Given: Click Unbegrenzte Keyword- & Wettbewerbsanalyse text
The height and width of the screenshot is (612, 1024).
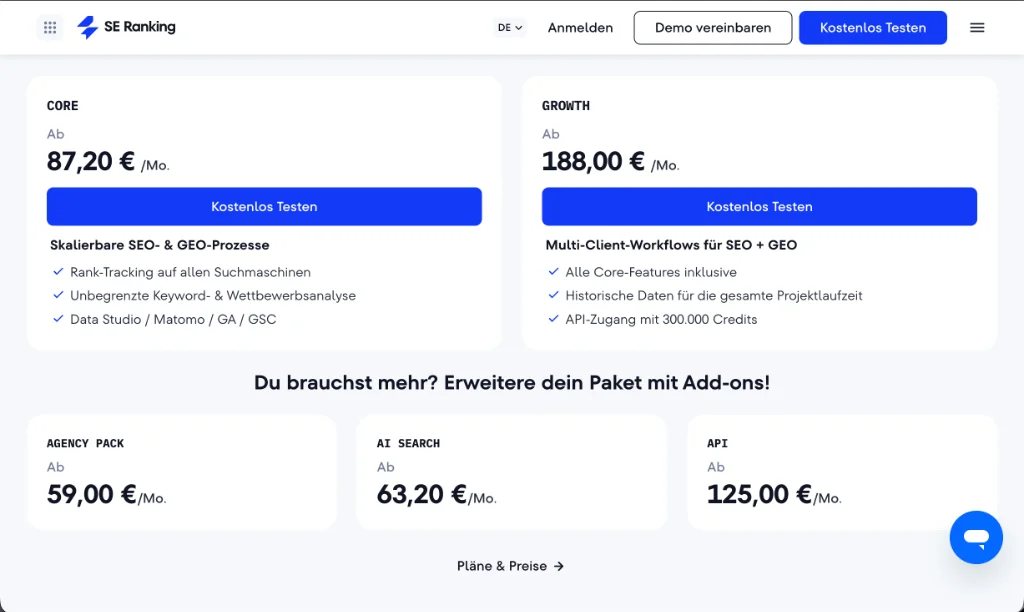Looking at the screenshot, I should [213, 295].
